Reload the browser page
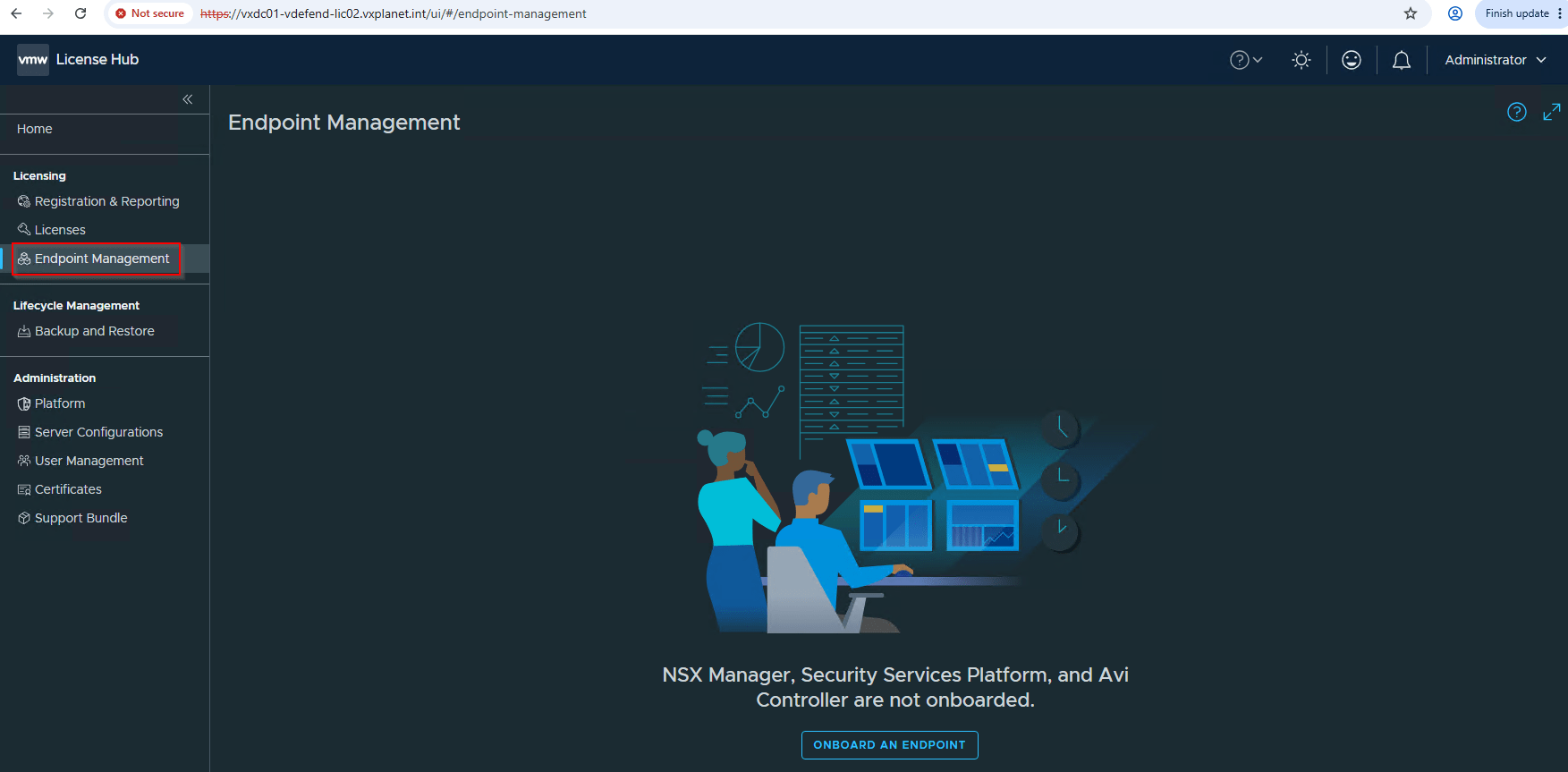 pyautogui.click(x=81, y=13)
